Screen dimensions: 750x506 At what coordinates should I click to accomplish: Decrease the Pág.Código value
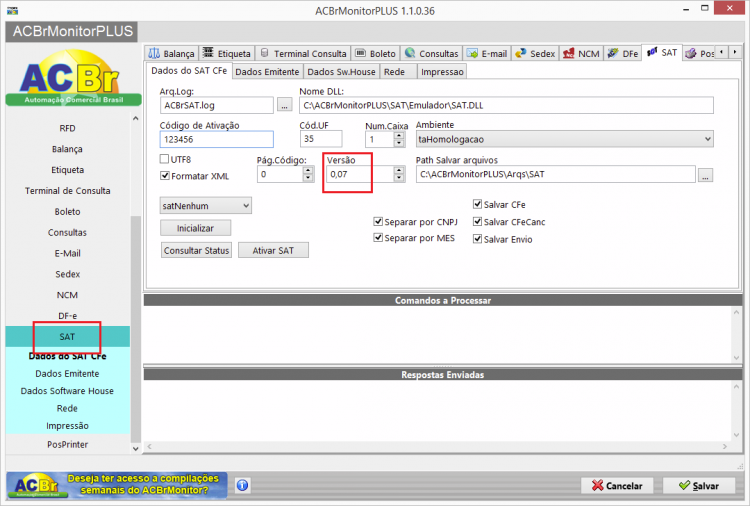[x=309, y=178]
